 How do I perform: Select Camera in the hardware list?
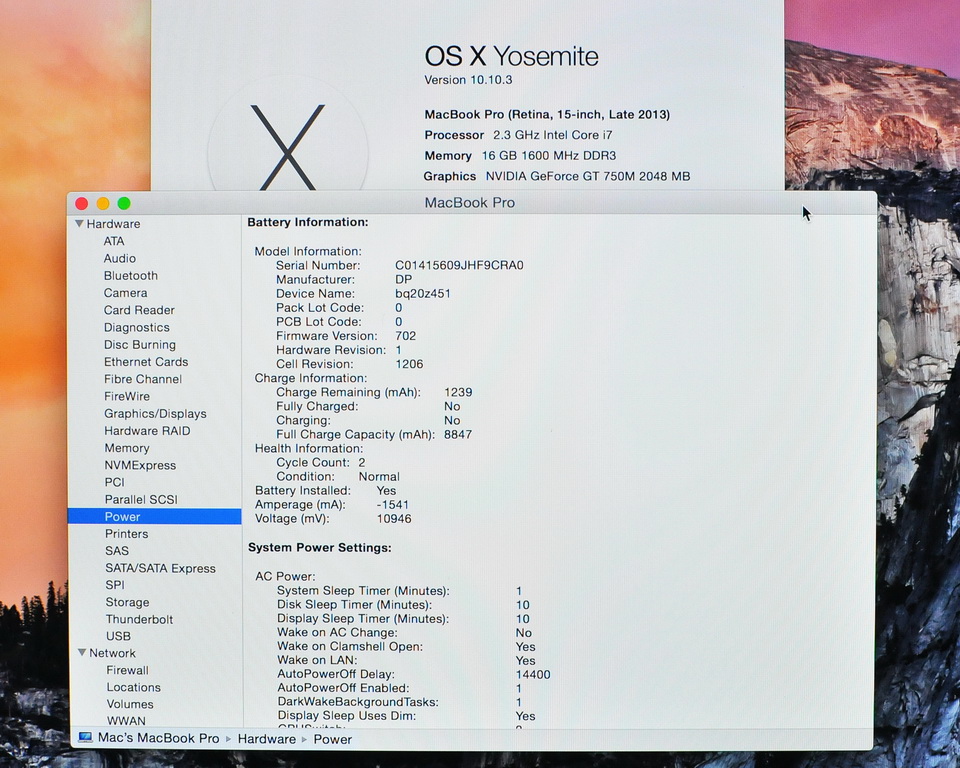click(x=126, y=293)
